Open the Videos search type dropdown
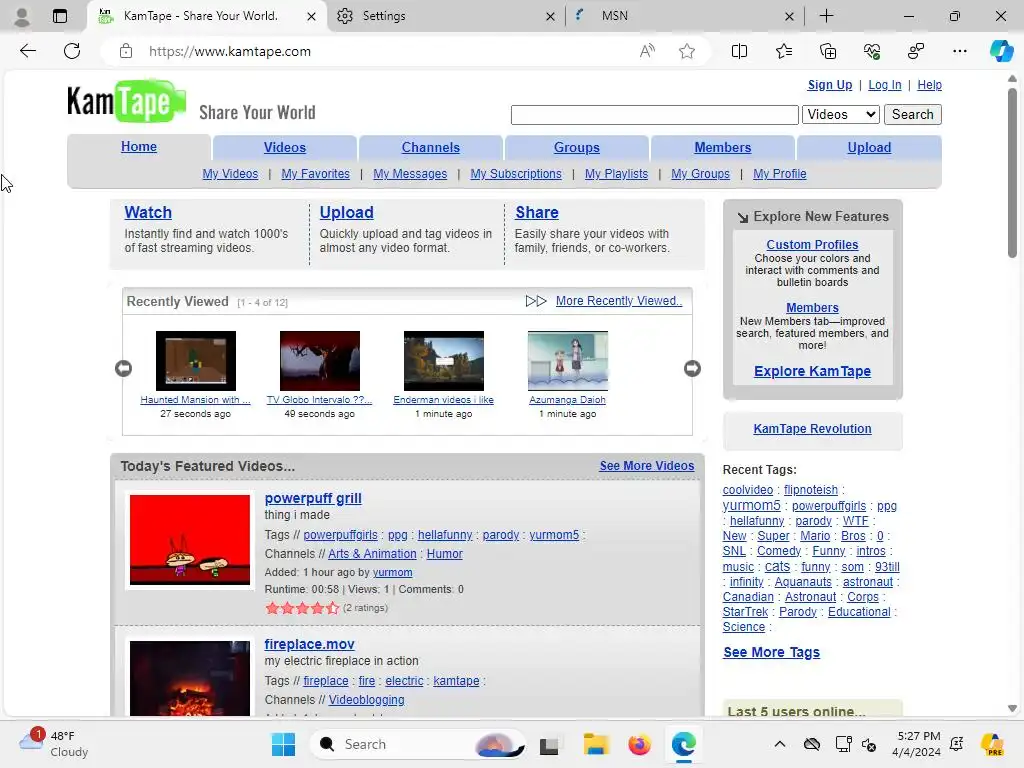Screen dimensions: 1024x768 (840, 114)
